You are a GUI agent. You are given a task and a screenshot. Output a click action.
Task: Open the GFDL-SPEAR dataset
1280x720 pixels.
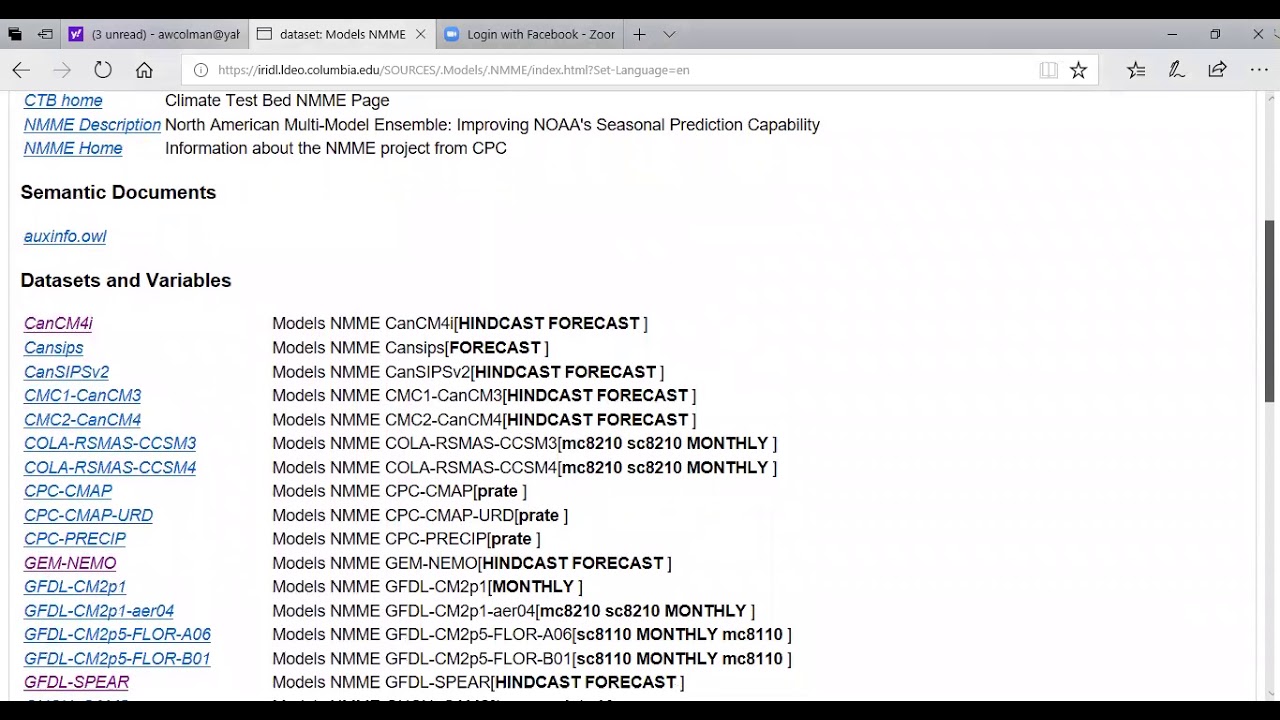tap(77, 683)
